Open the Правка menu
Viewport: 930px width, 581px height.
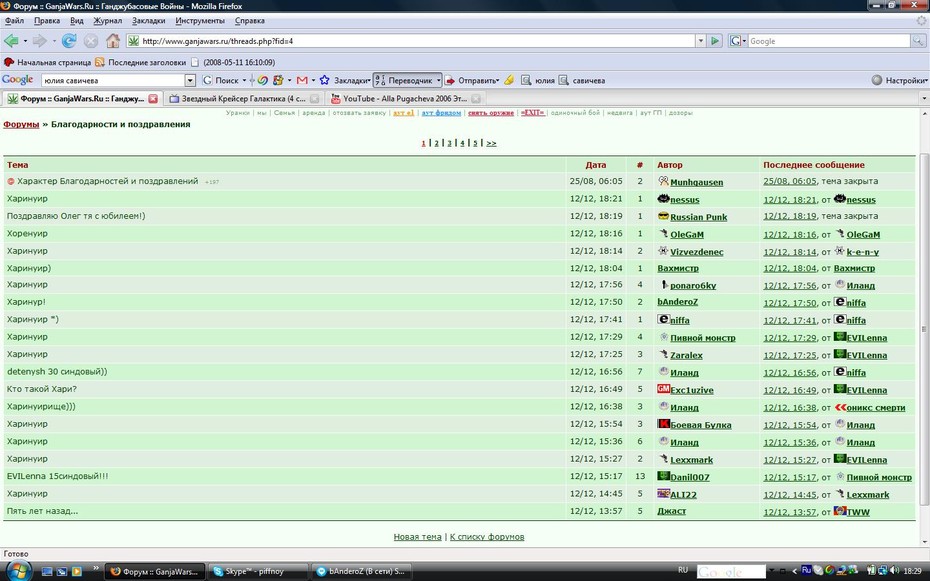47,21
